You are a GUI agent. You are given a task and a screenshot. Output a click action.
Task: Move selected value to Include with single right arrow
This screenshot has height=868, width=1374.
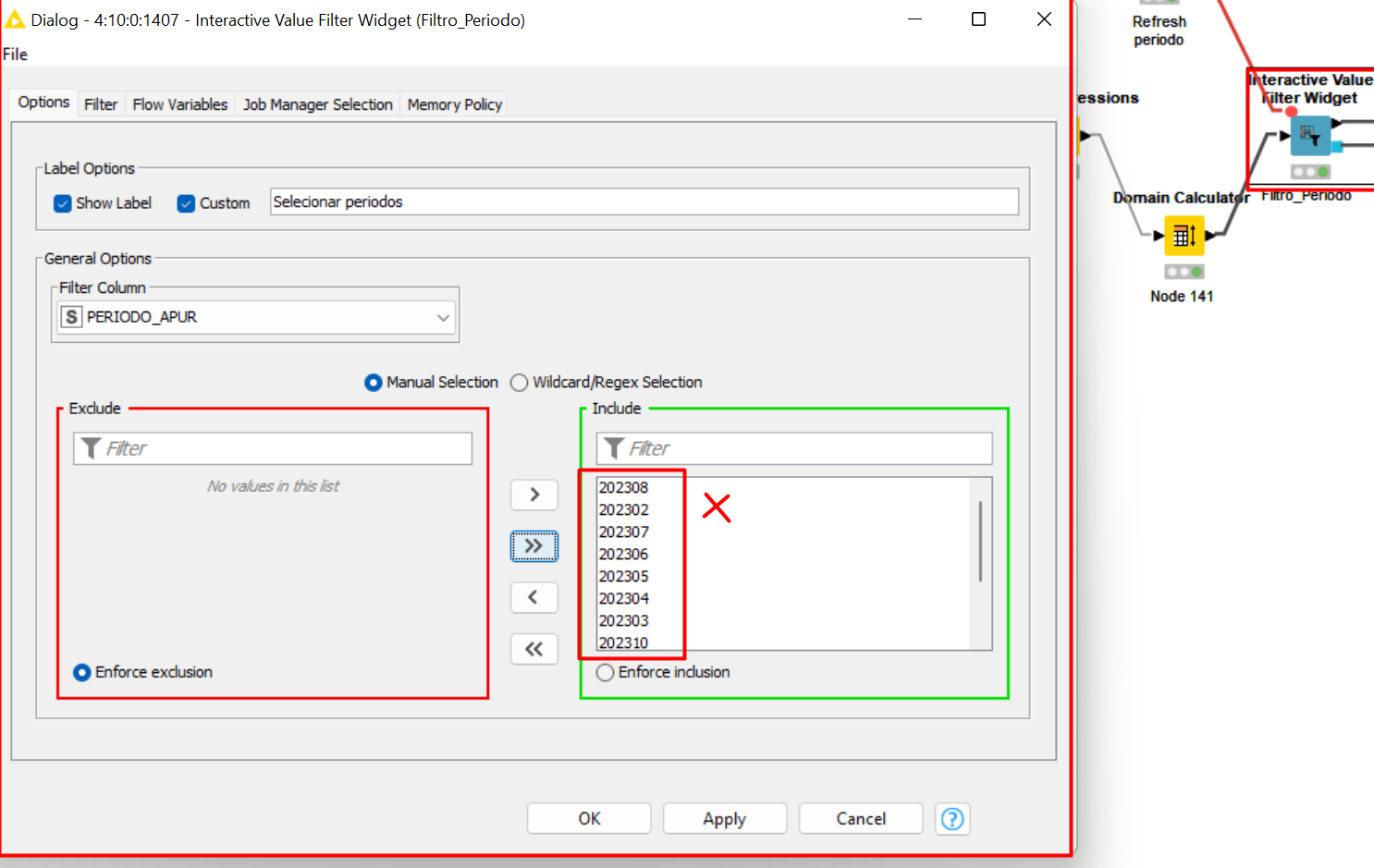(534, 495)
